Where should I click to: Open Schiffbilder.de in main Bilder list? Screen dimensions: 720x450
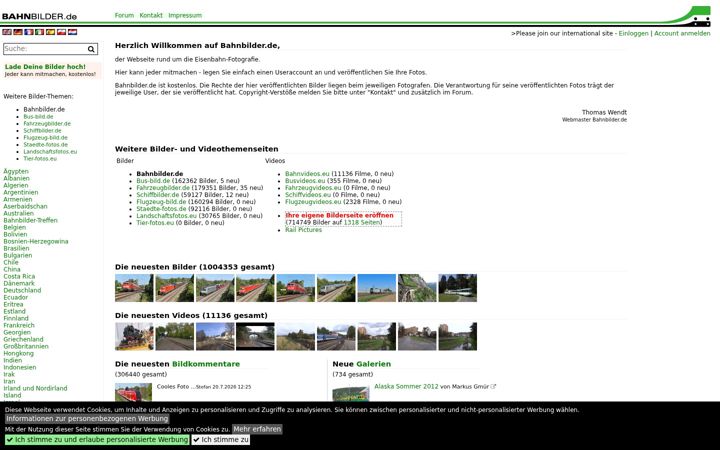158,195
